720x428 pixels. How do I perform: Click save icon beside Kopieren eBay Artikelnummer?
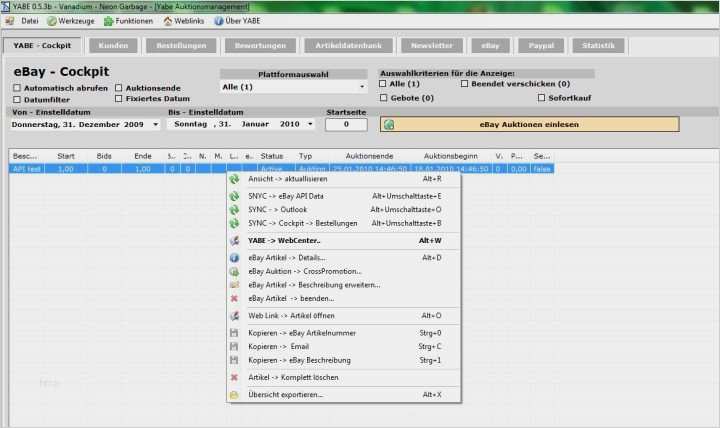(234, 333)
